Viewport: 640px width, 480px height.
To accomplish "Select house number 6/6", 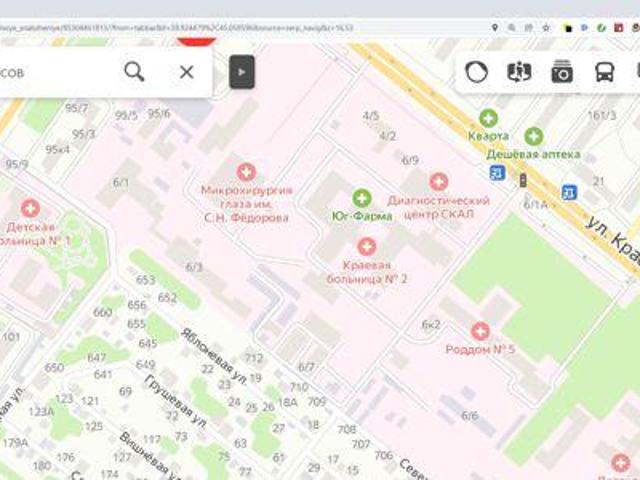I will 469,416.
